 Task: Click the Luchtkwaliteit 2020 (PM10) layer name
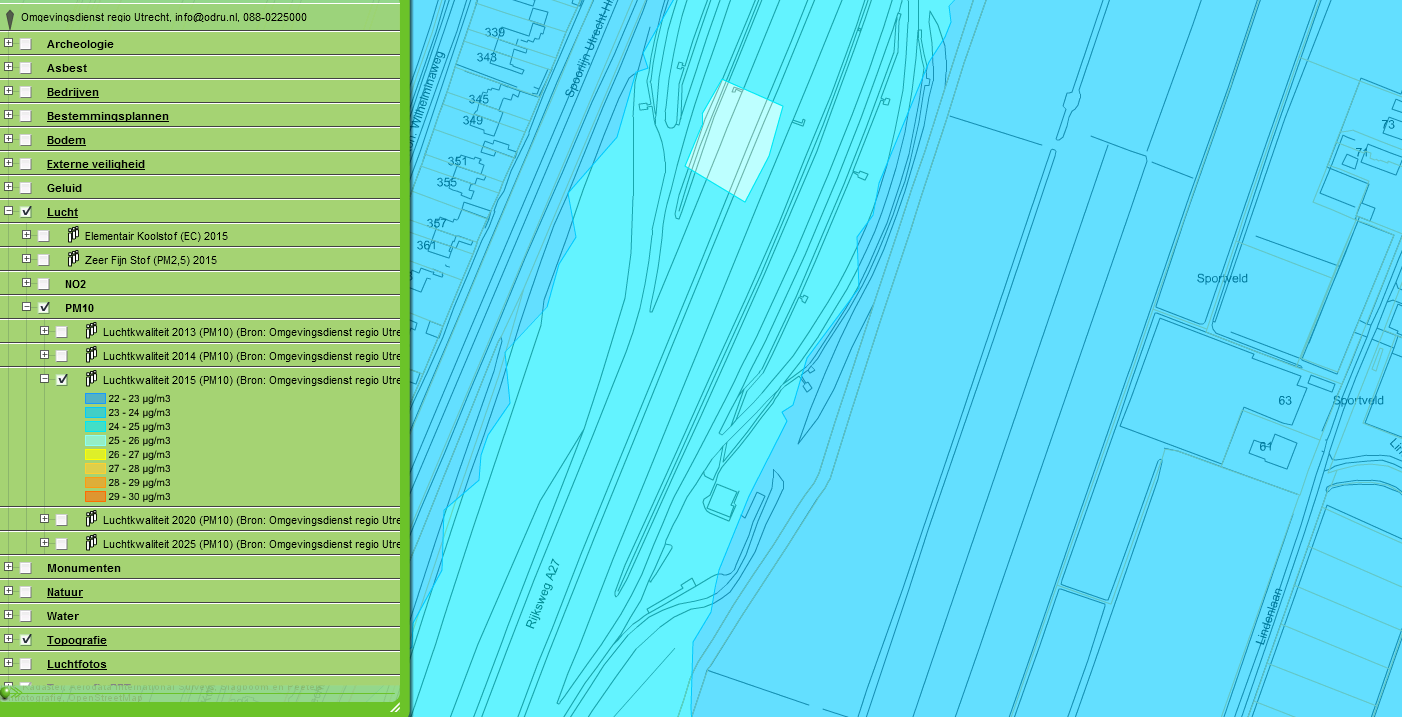(x=251, y=520)
